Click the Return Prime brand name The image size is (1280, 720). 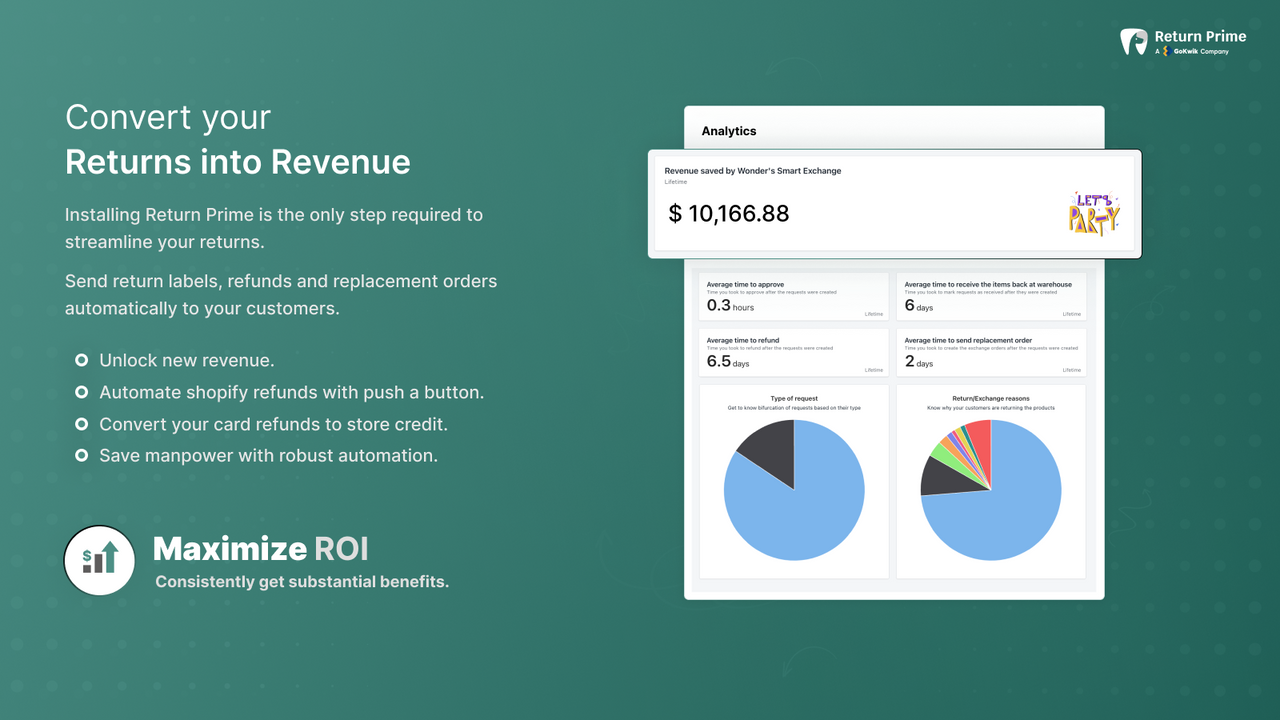(x=1201, y=37)
